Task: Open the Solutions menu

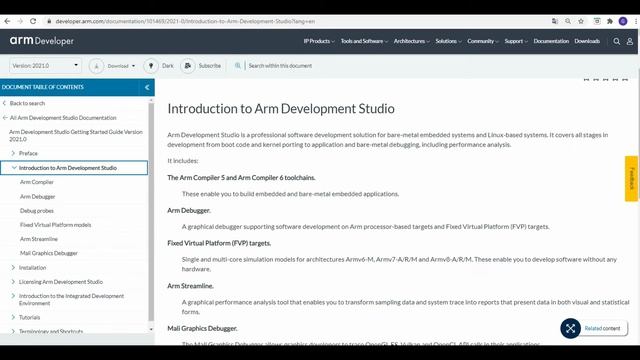Action: pyautogui.click(x=448, y=41)
